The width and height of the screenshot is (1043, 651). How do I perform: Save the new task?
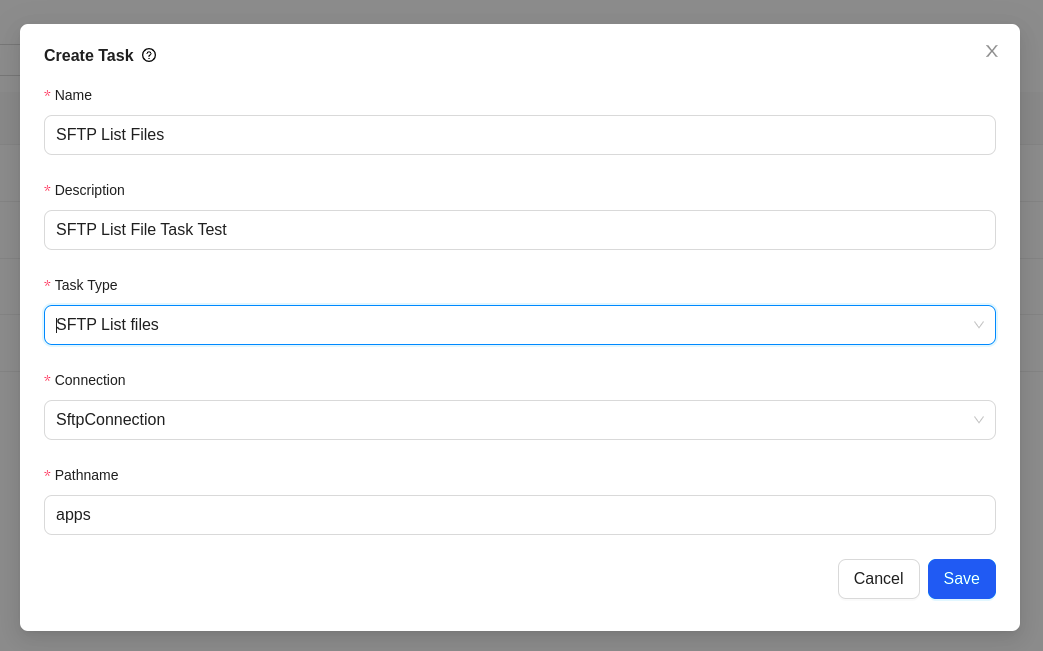click(x=961, y=579)
